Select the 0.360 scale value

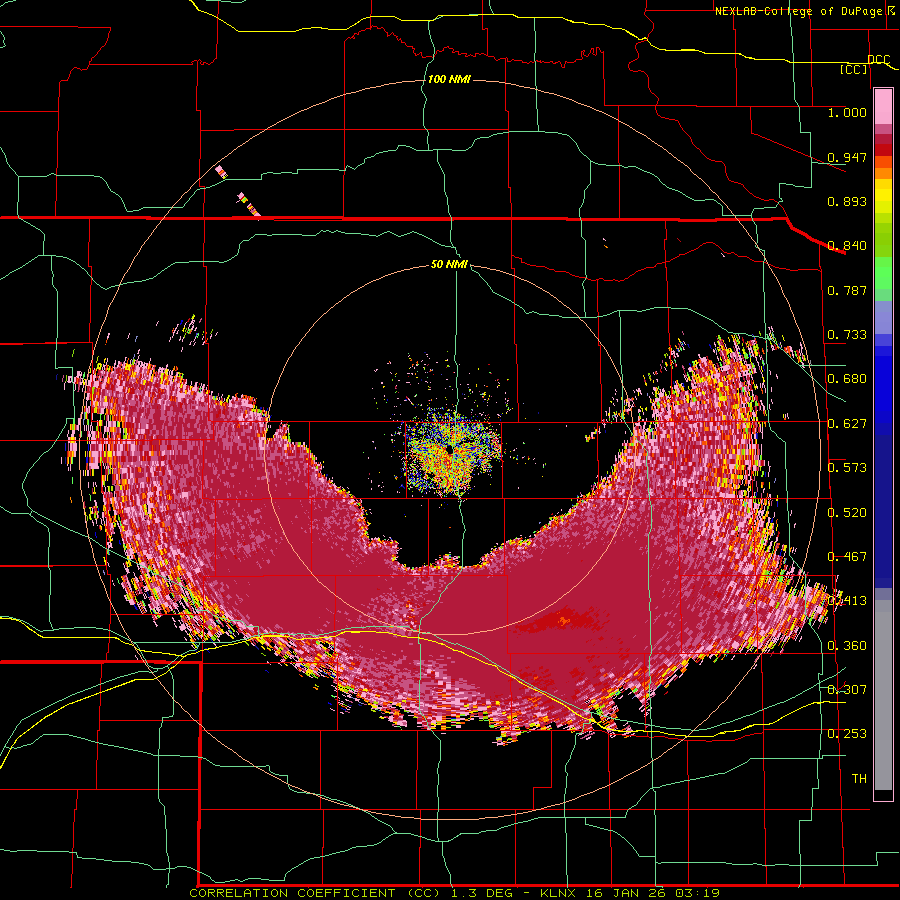847,646
